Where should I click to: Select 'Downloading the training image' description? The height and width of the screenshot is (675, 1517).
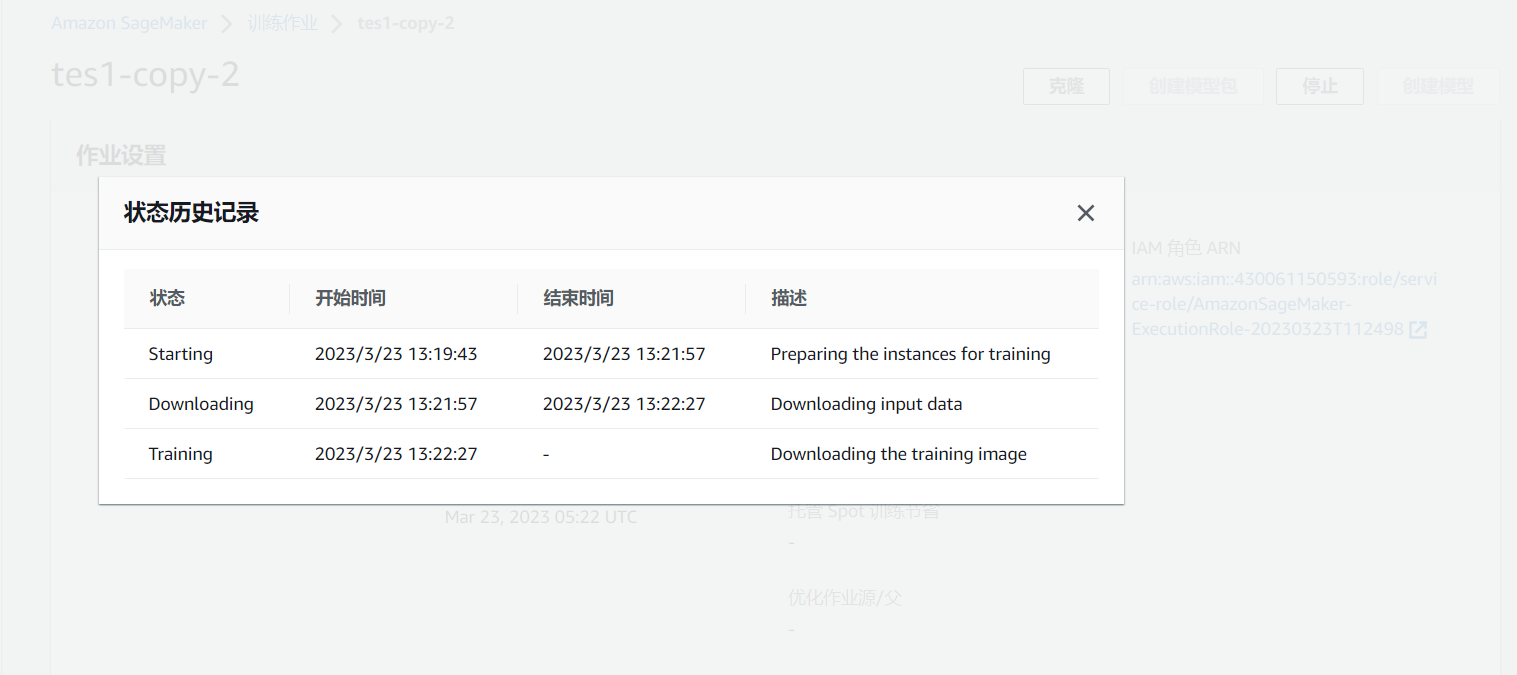[898, 454]
